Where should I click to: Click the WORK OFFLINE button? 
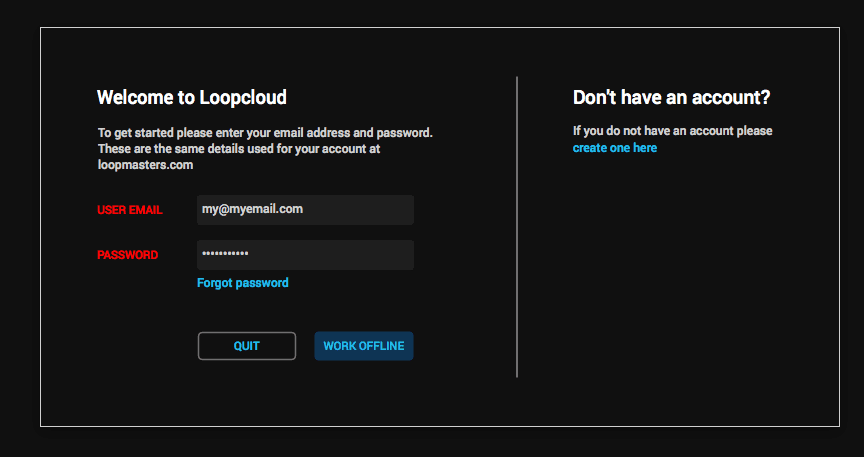tap(363, 346)
